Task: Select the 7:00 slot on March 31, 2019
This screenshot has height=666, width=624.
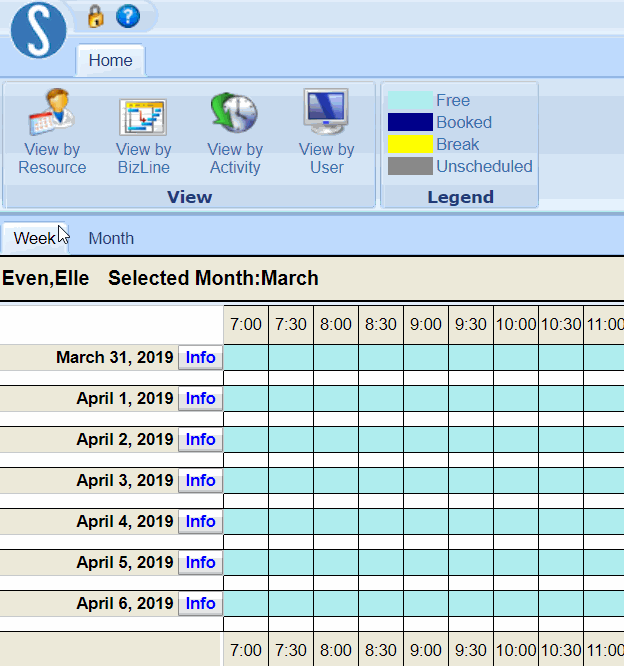Action: tap(246, 358)
